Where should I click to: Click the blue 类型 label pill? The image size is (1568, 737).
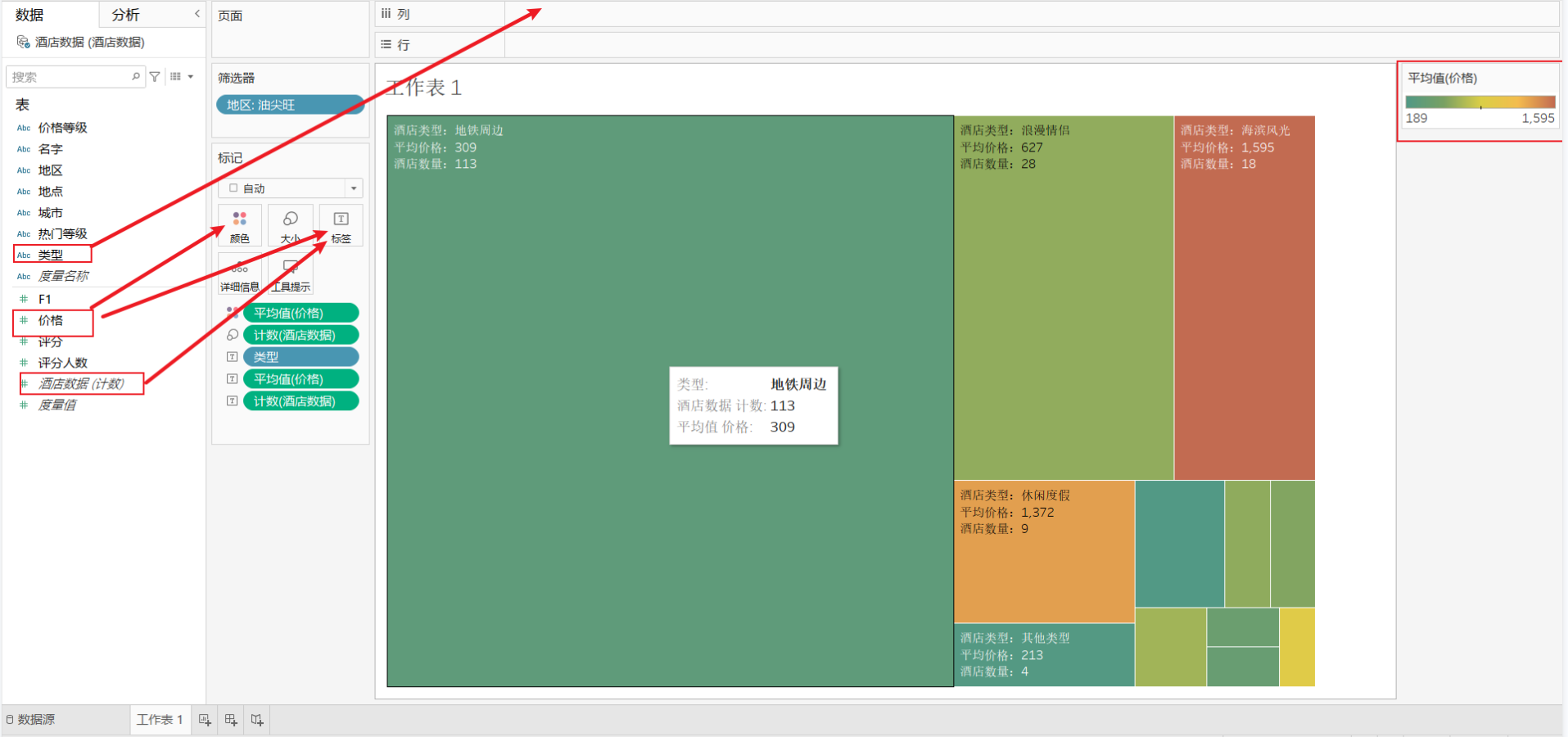coord(301,357)
